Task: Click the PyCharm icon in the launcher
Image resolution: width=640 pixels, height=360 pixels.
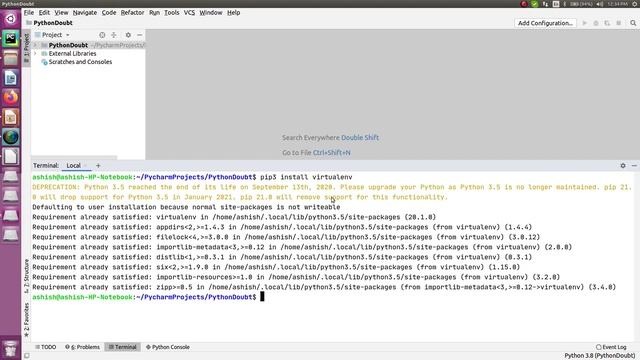Action: coord(11,38)
